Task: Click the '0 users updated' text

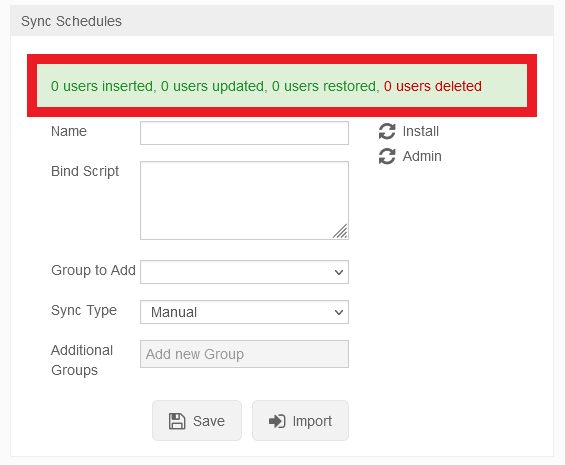Action: click(213, 86)
